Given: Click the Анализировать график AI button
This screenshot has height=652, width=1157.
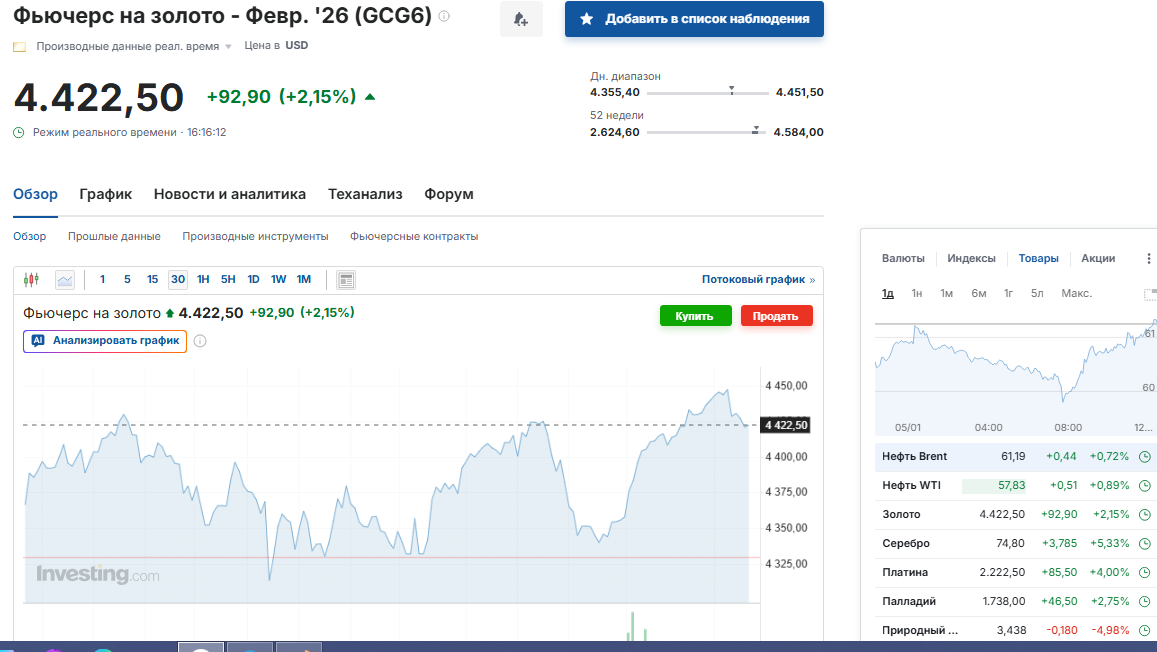Looking at the screenshot, I should tap(105, 341).
